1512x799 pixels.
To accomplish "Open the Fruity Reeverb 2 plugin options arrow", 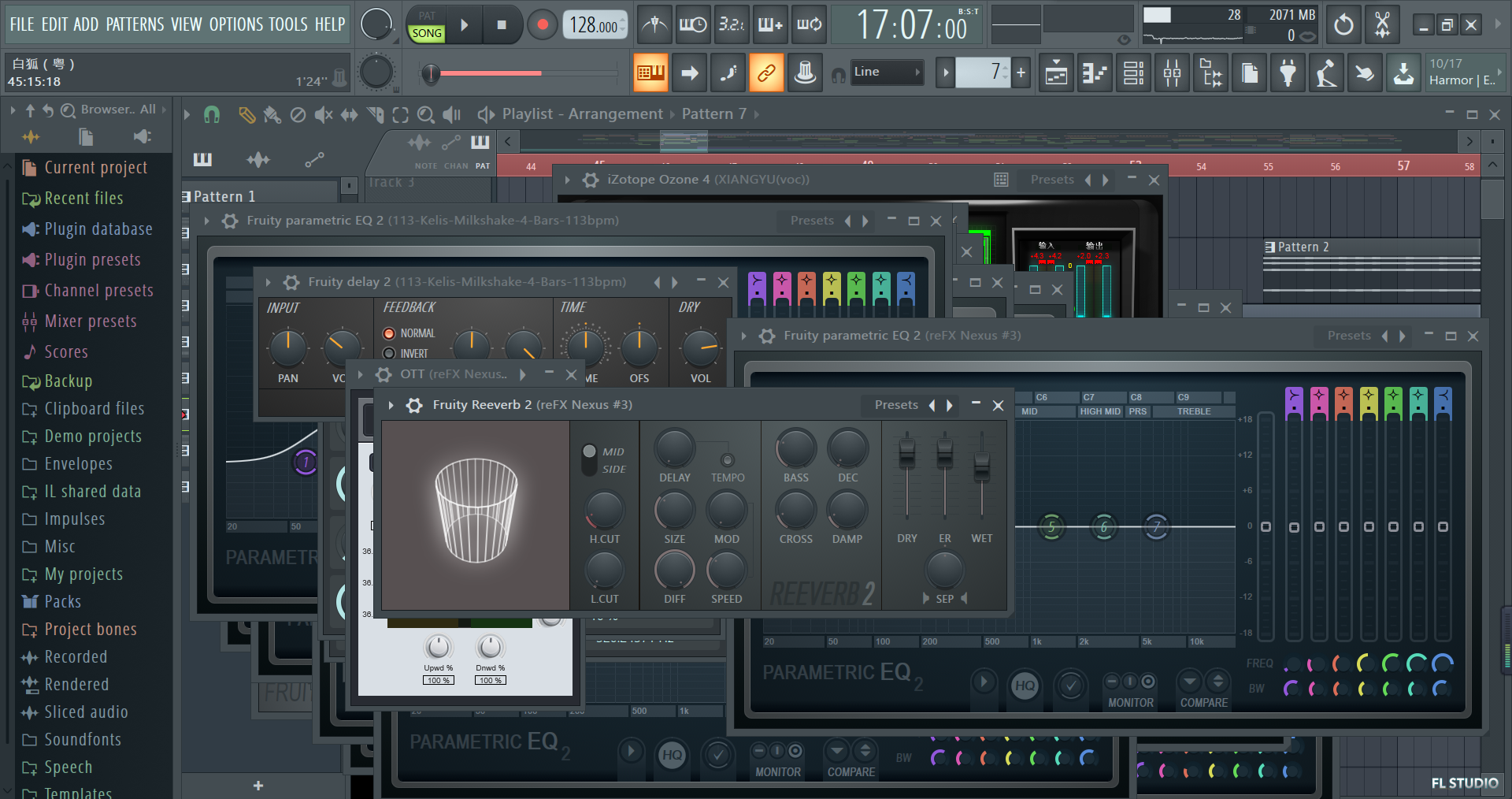I will 391,405.
